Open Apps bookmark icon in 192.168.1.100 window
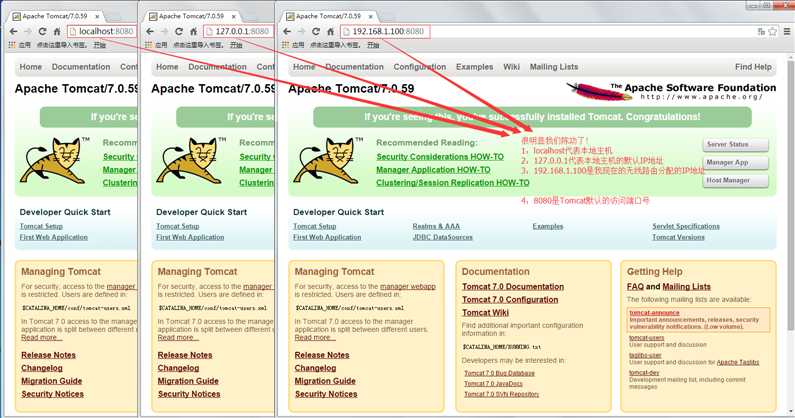The height and width of the screenshot is (418, 795). click(285, 45)
